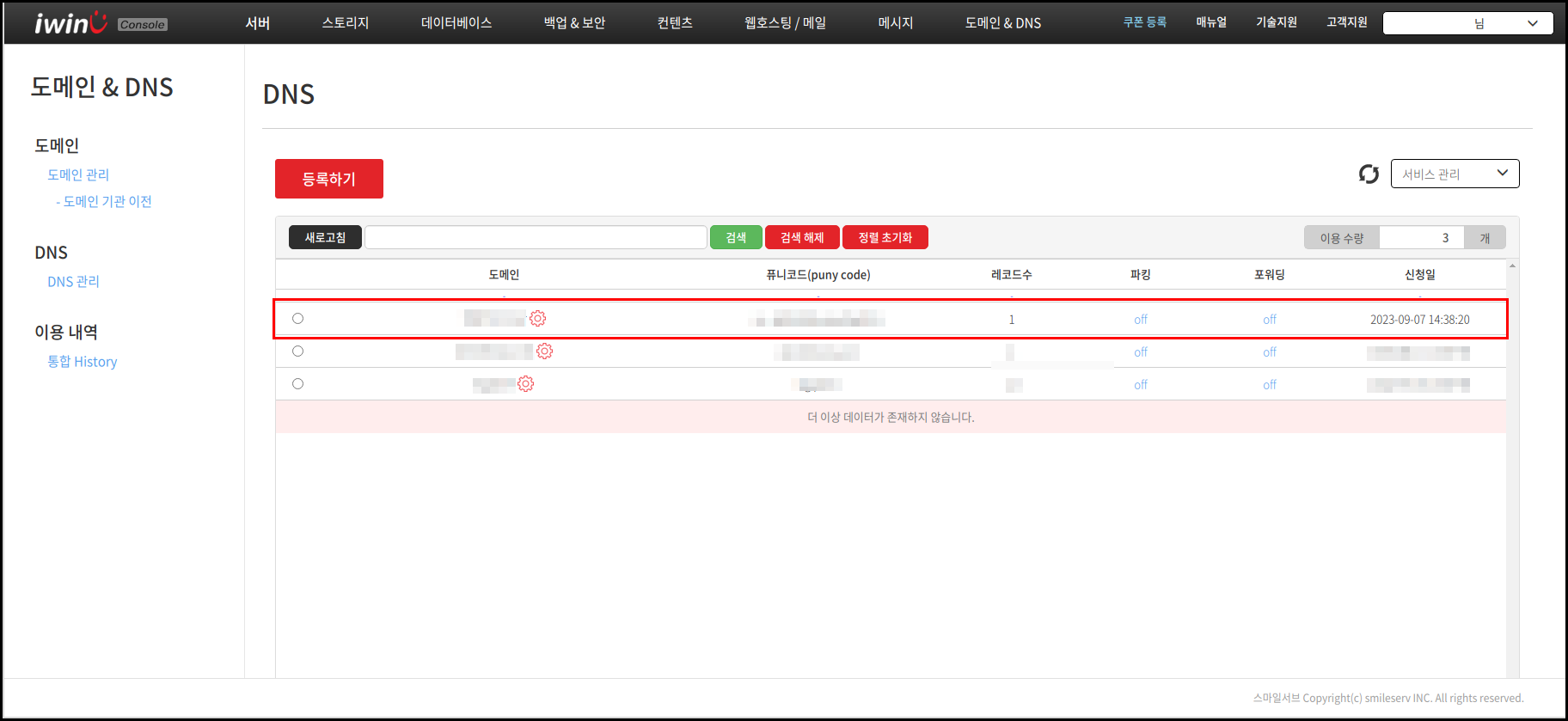This screenshot has height=721, width=1568.
Task: Sort by the 퓨니코드(puny code) column header
Action: click(818, 275)
